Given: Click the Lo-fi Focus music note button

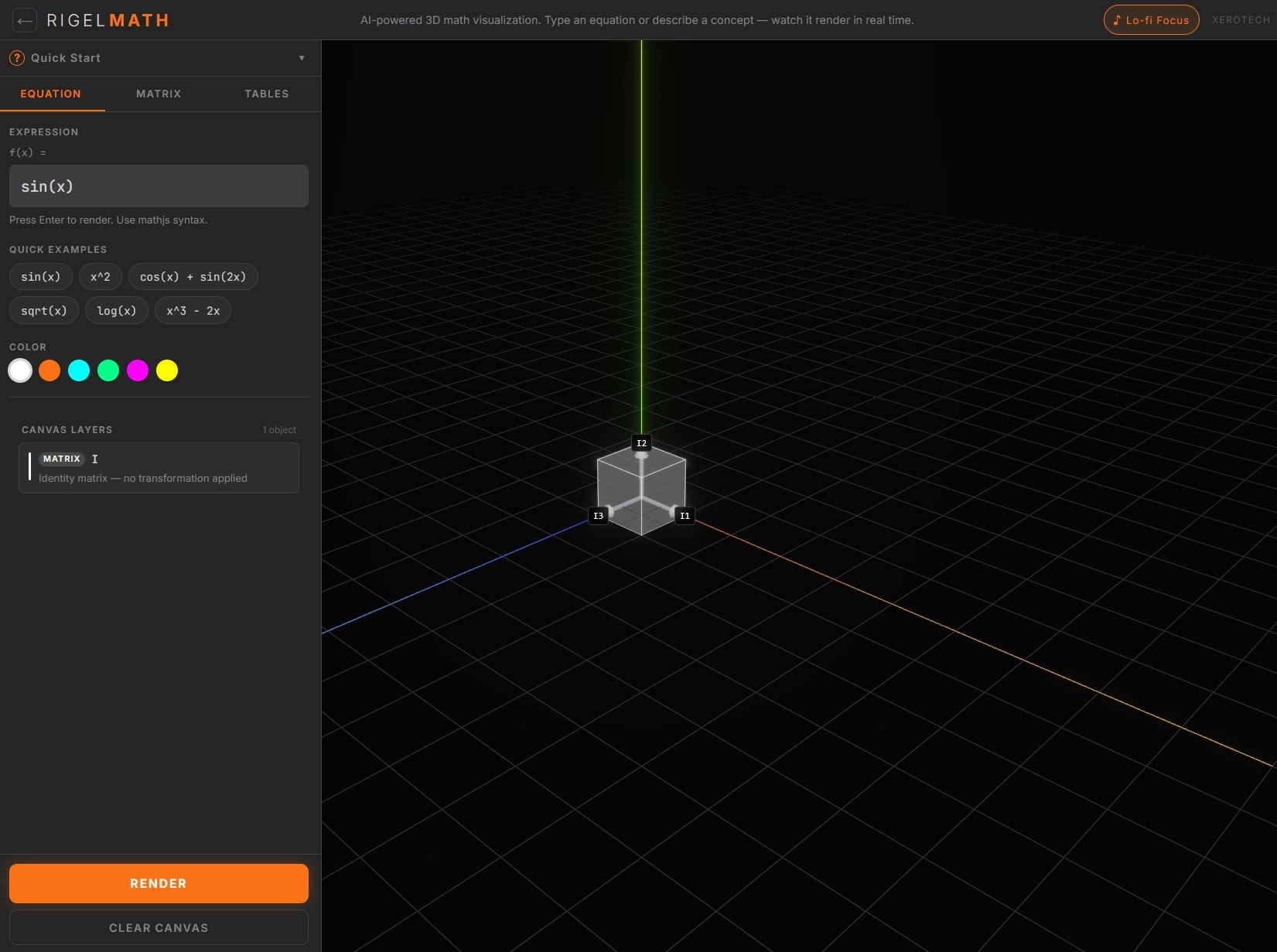Looking at the screenshot, I should click(x=1151, y=19).
